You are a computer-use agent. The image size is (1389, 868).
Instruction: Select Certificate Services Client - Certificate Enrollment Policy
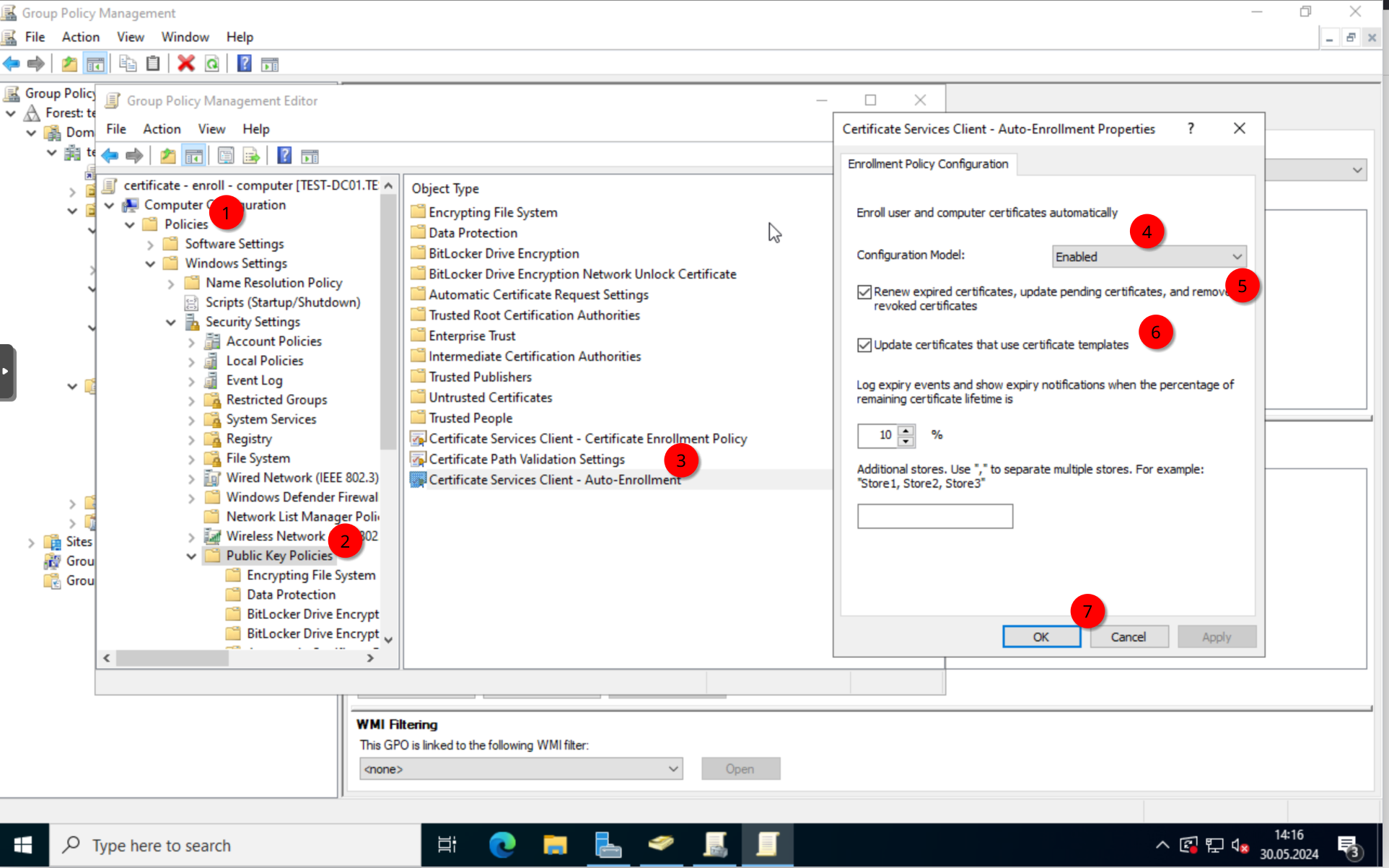[x=587, y=439]
